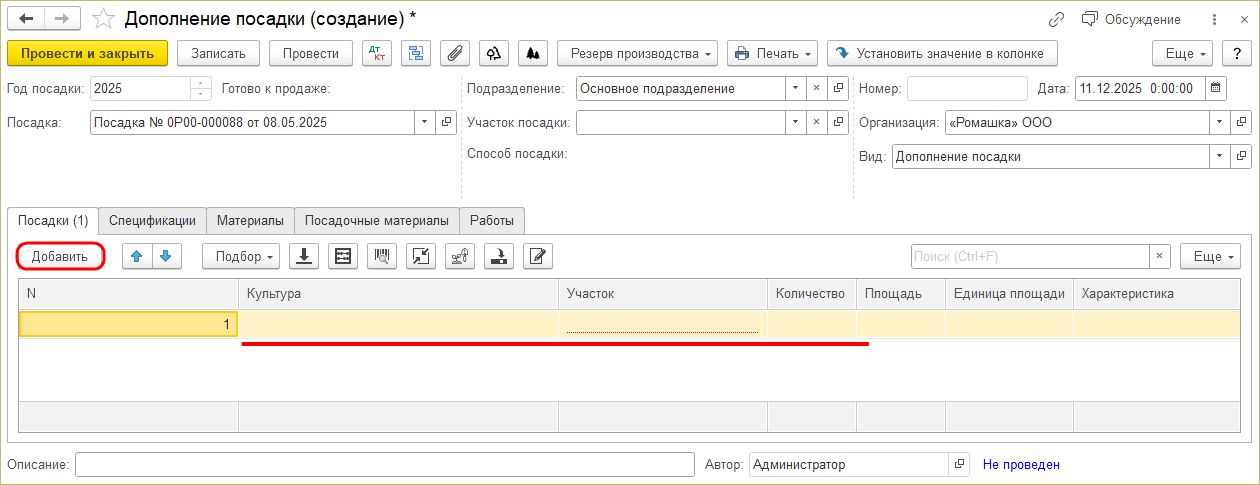
Task: Click Установить значение в колонке button
Action: click(942, 53)
